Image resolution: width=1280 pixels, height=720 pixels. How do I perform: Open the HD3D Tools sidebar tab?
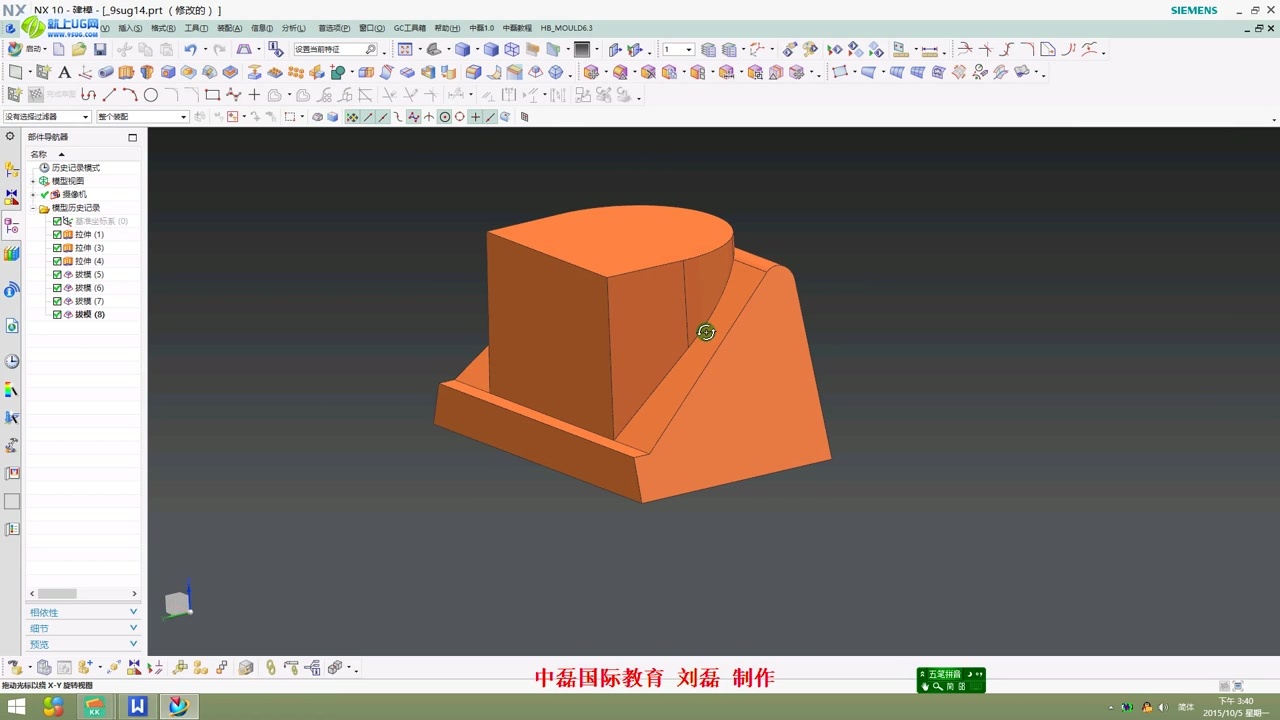(x=12, y=290)
